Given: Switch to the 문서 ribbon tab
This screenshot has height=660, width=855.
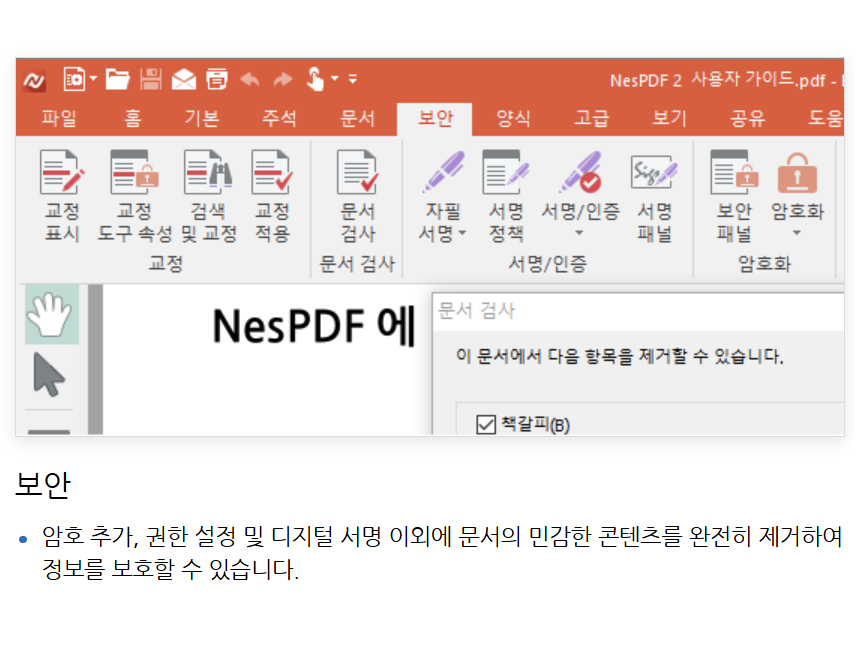Looking at the screenshot, I should pyautogui.click(x=357, y=118).
